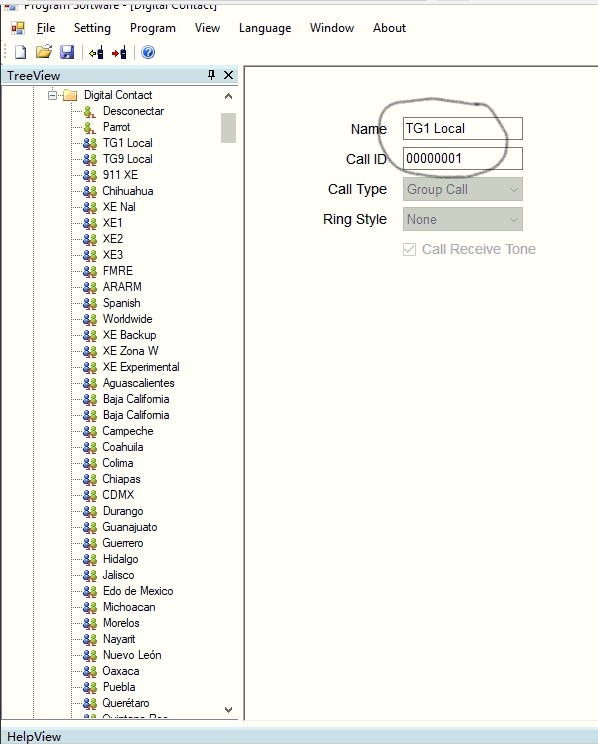Screen dimensions: 598x744
Task: Click the Call ID input field
Action: click(463, 158)
